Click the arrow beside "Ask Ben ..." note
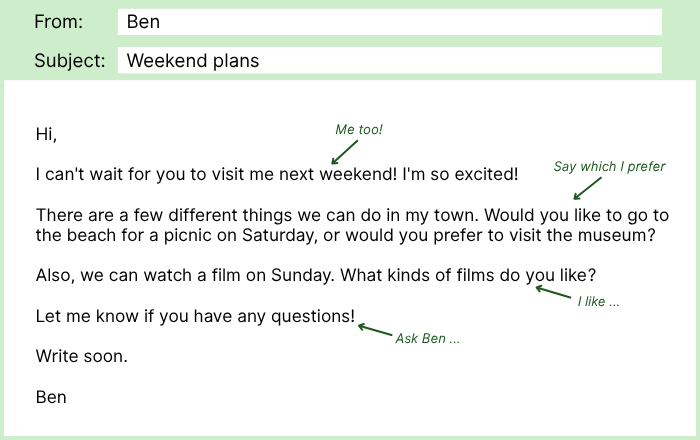This screenshot has height=440, width=700. (x=375, y=330)
